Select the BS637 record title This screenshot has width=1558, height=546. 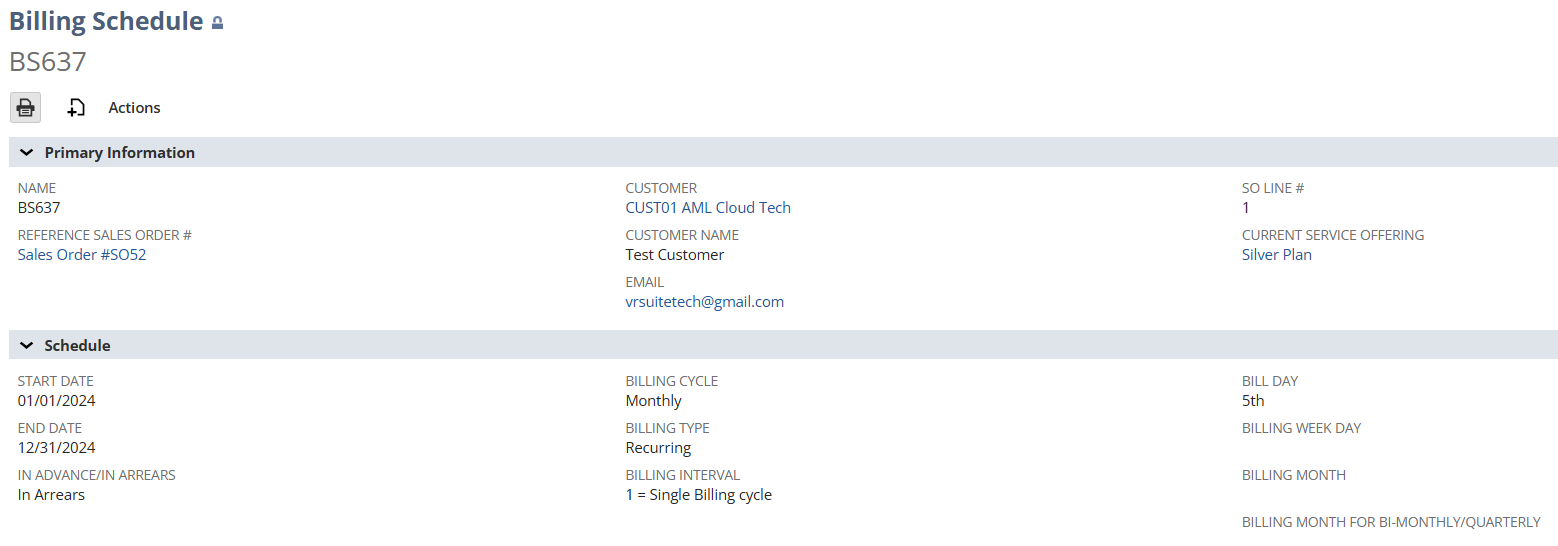pyautogui.click(x=48, y=62)
